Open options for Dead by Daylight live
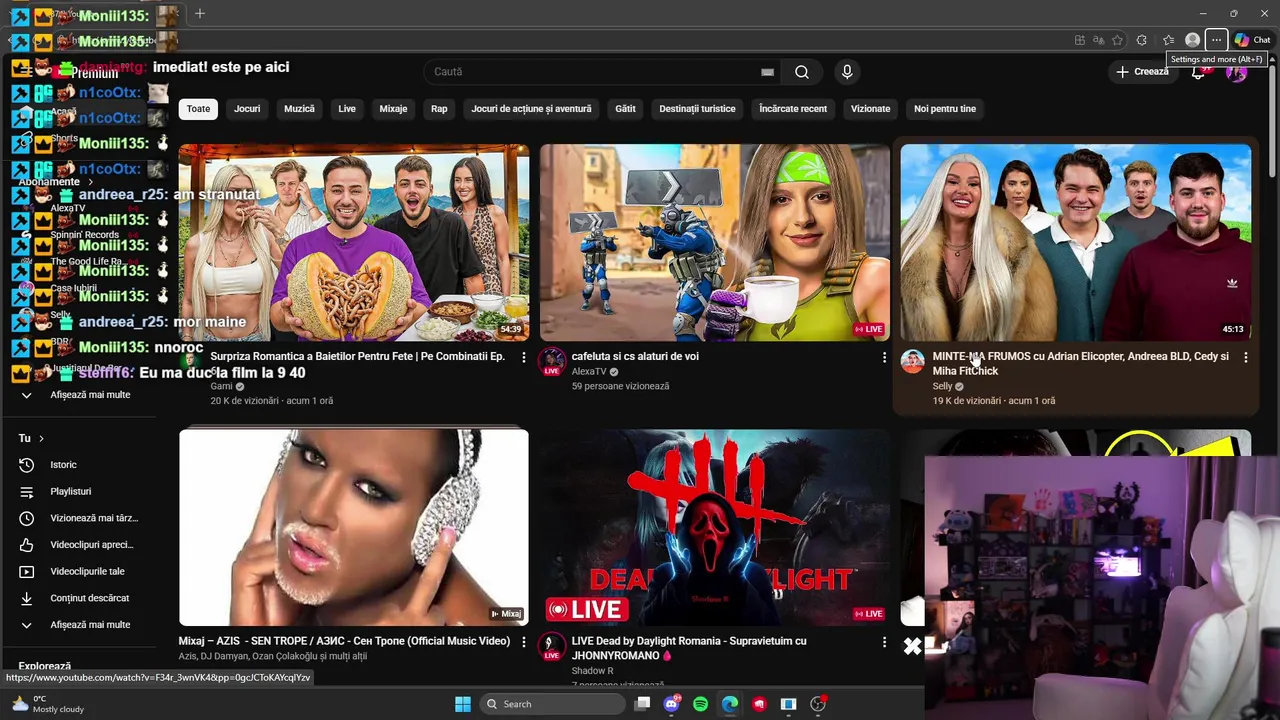The width and height of the screenshot is (1280, 720). click(884, 642)
